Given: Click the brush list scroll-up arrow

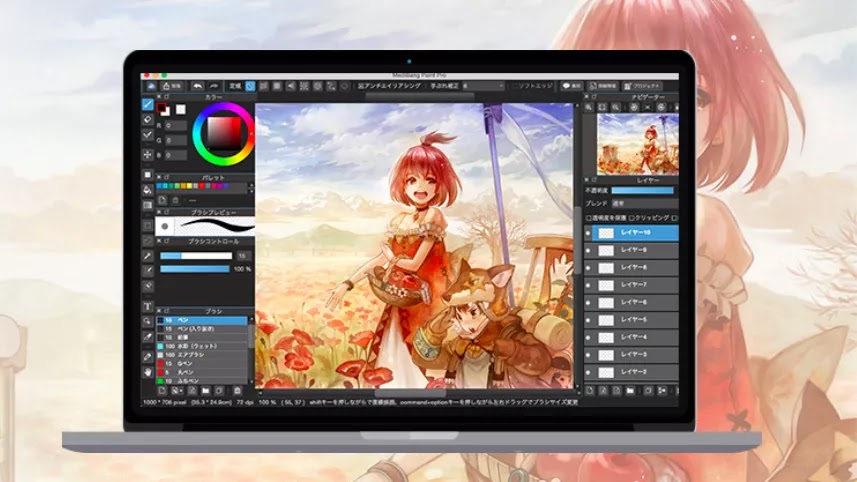Looking at the screenshot, I should pyautogui.click(x=251, y=319).
